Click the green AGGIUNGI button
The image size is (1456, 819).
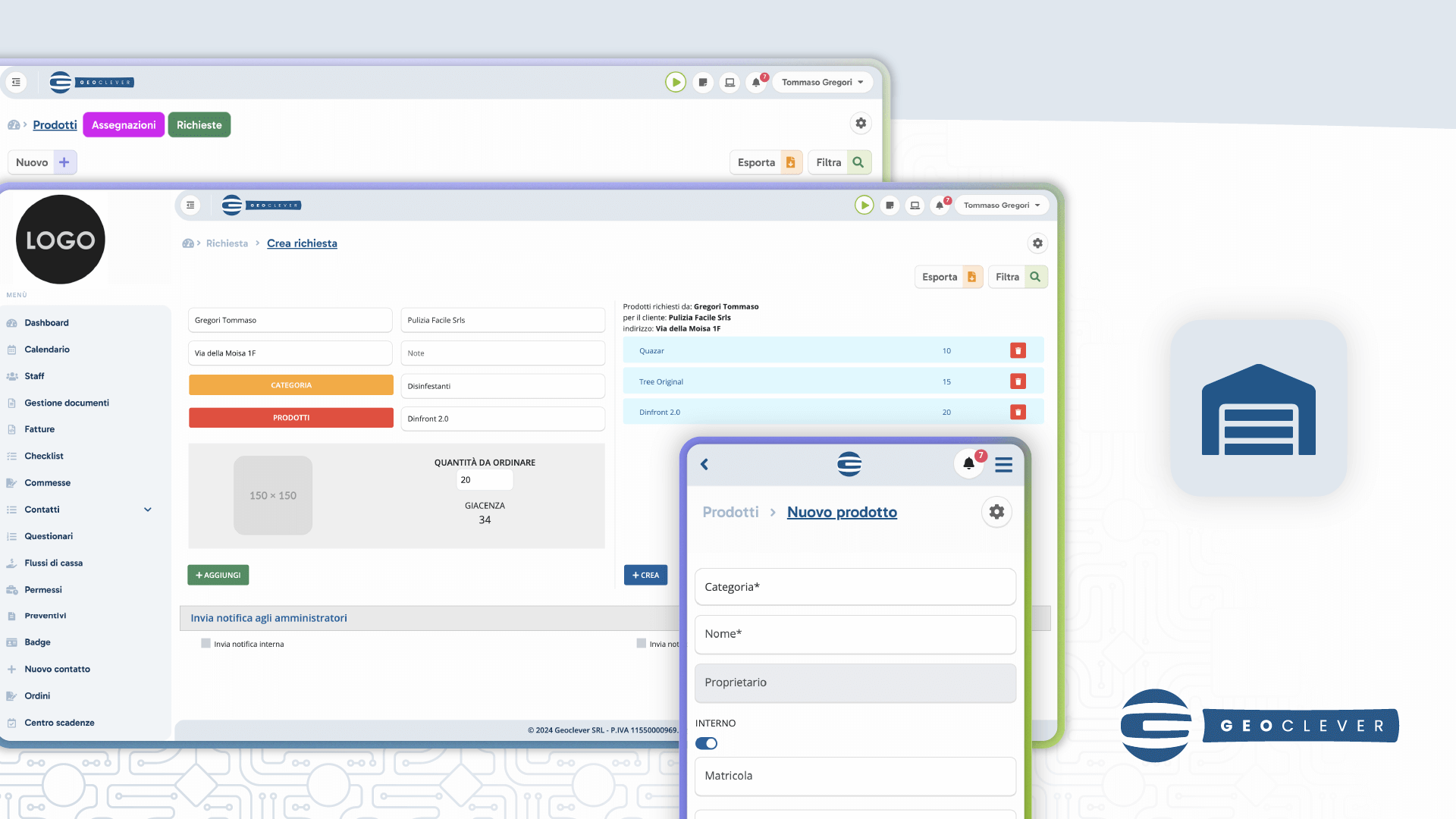218,575
